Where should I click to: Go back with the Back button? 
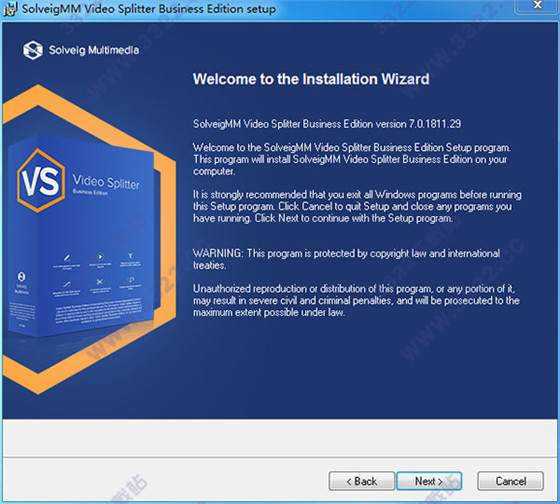click(361, 481)
